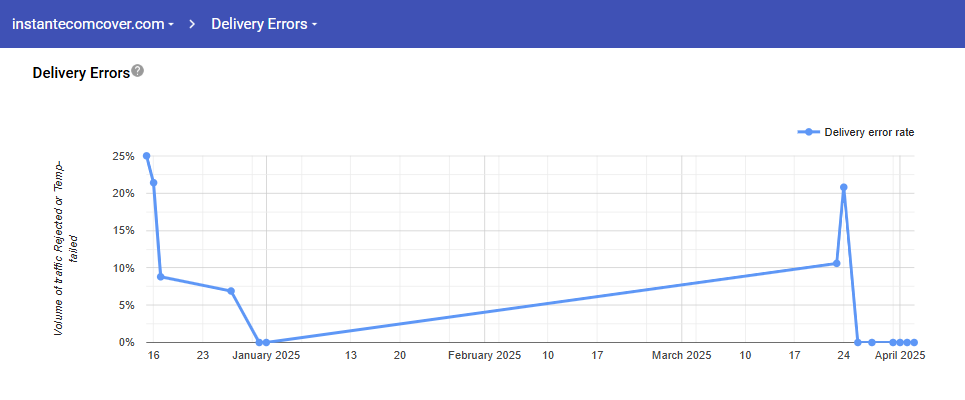Open the instantecomcover.com domain dropdown
This screenshot has width=965, height=400.
pos(93,24)
